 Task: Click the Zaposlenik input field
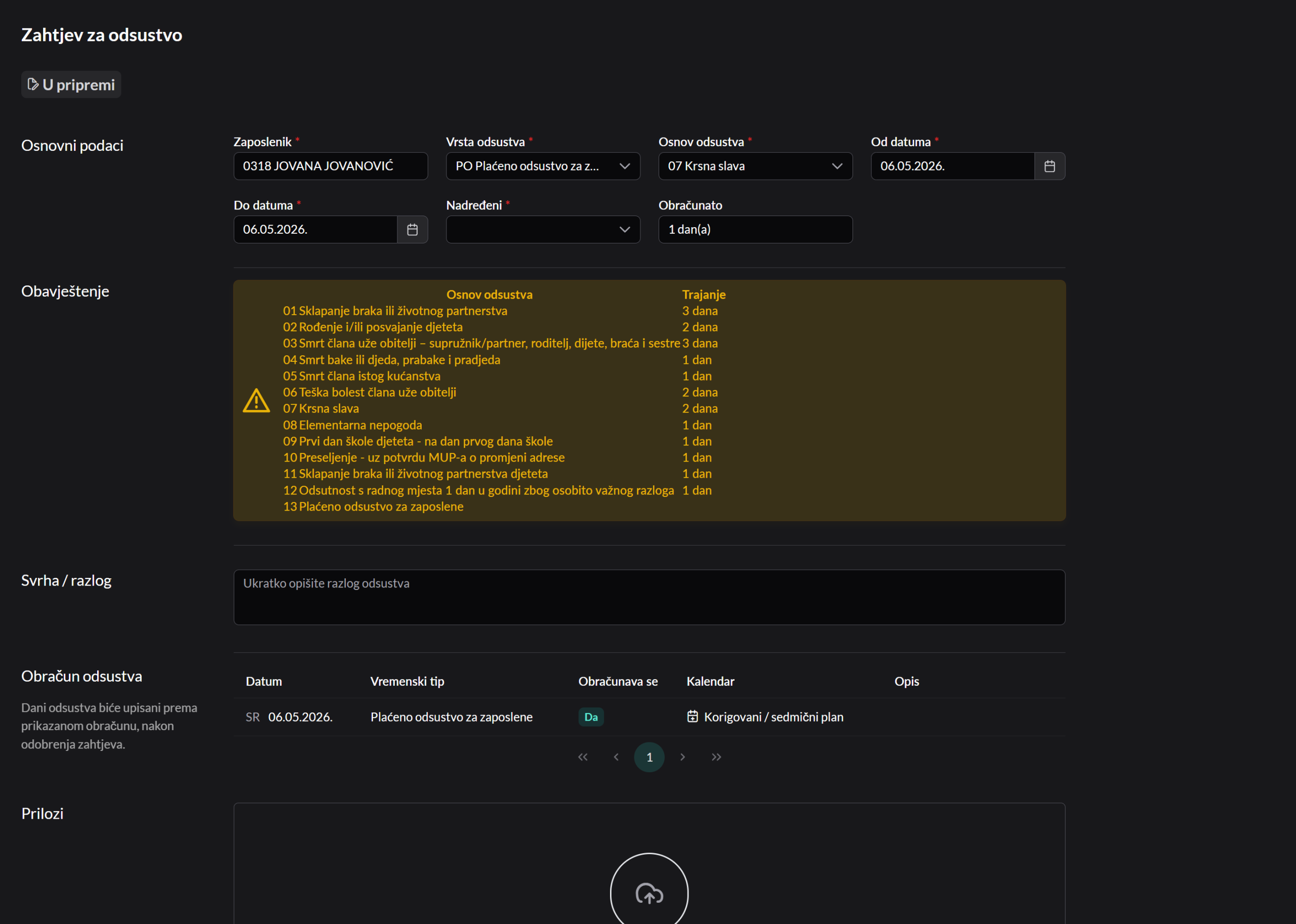point(330,166)
